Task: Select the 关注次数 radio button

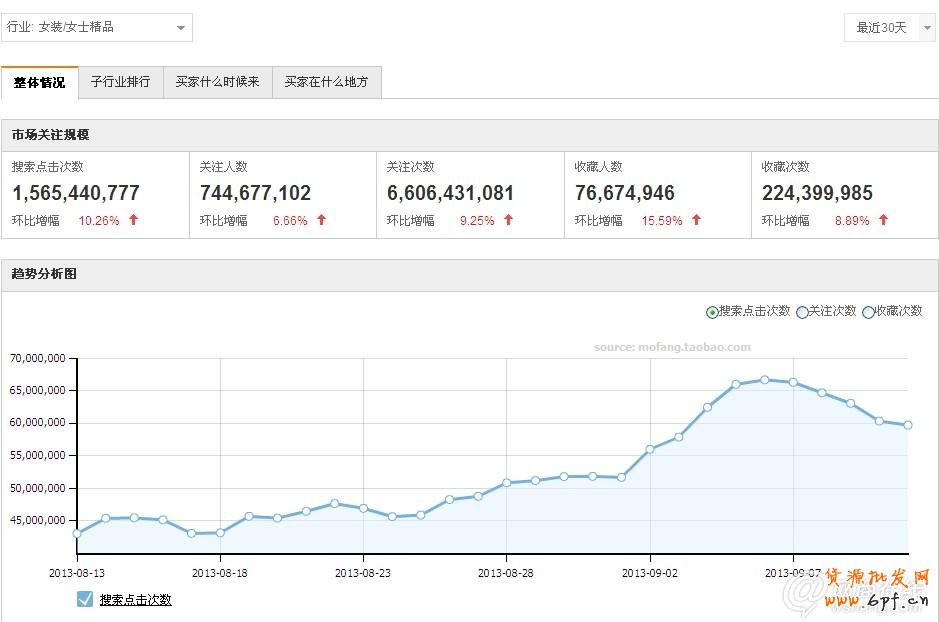Action: tap(802, 312)
